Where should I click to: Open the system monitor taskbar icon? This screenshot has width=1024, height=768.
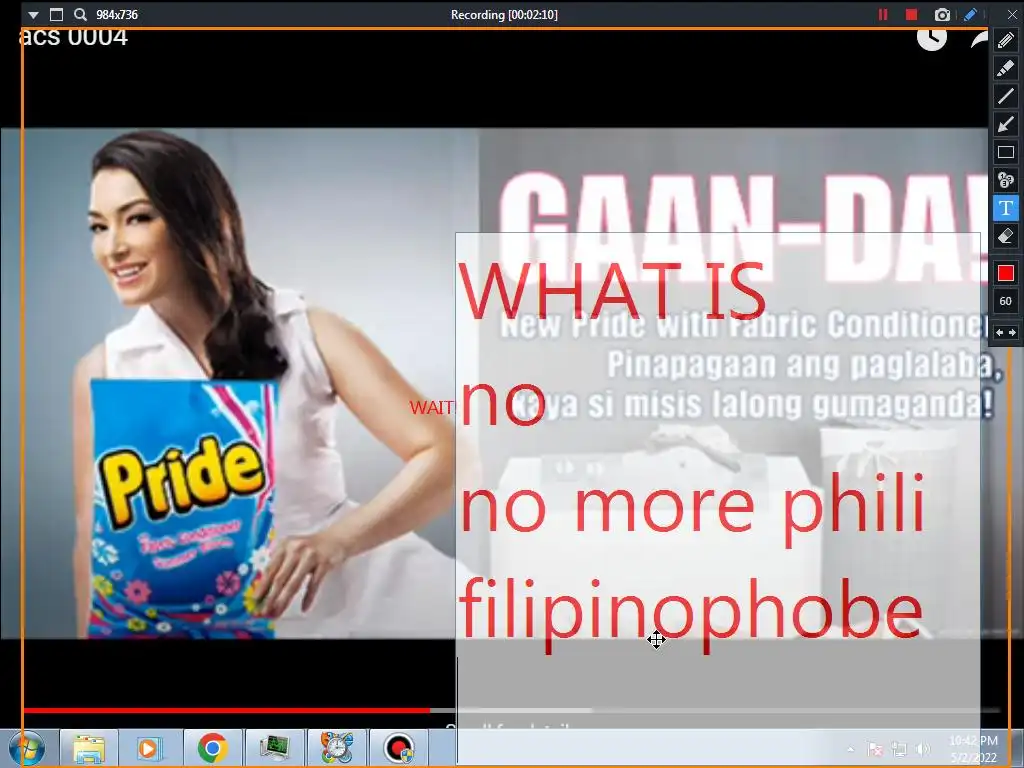point(274,748)
